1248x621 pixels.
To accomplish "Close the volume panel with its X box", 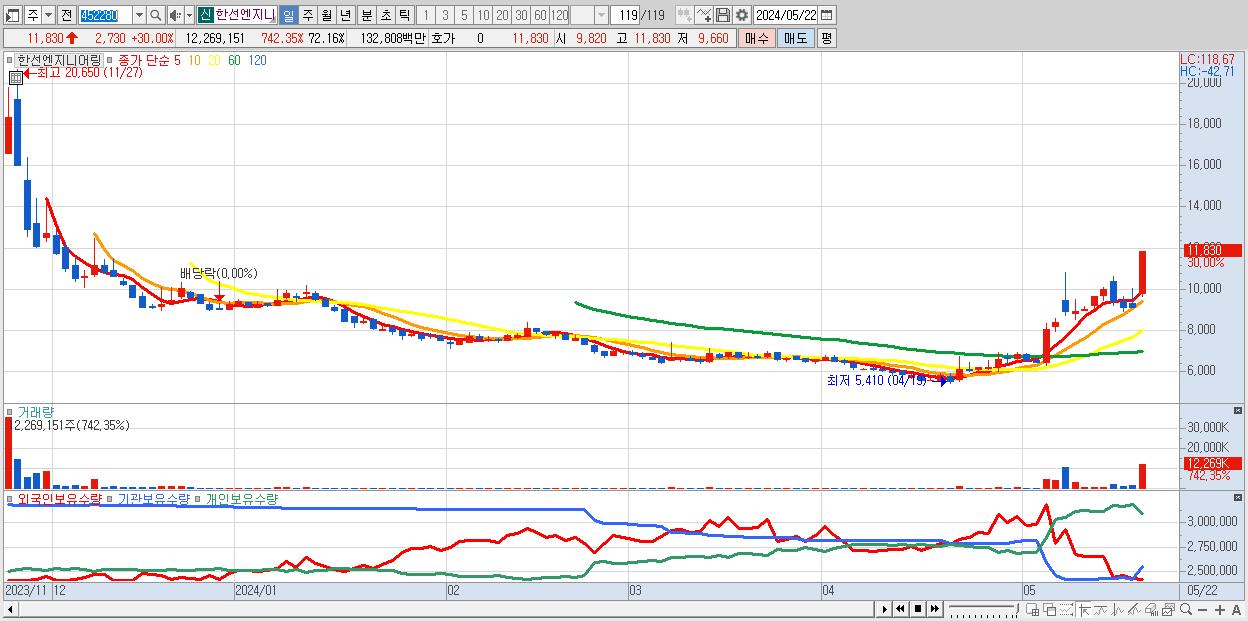I will (1240, 411).
